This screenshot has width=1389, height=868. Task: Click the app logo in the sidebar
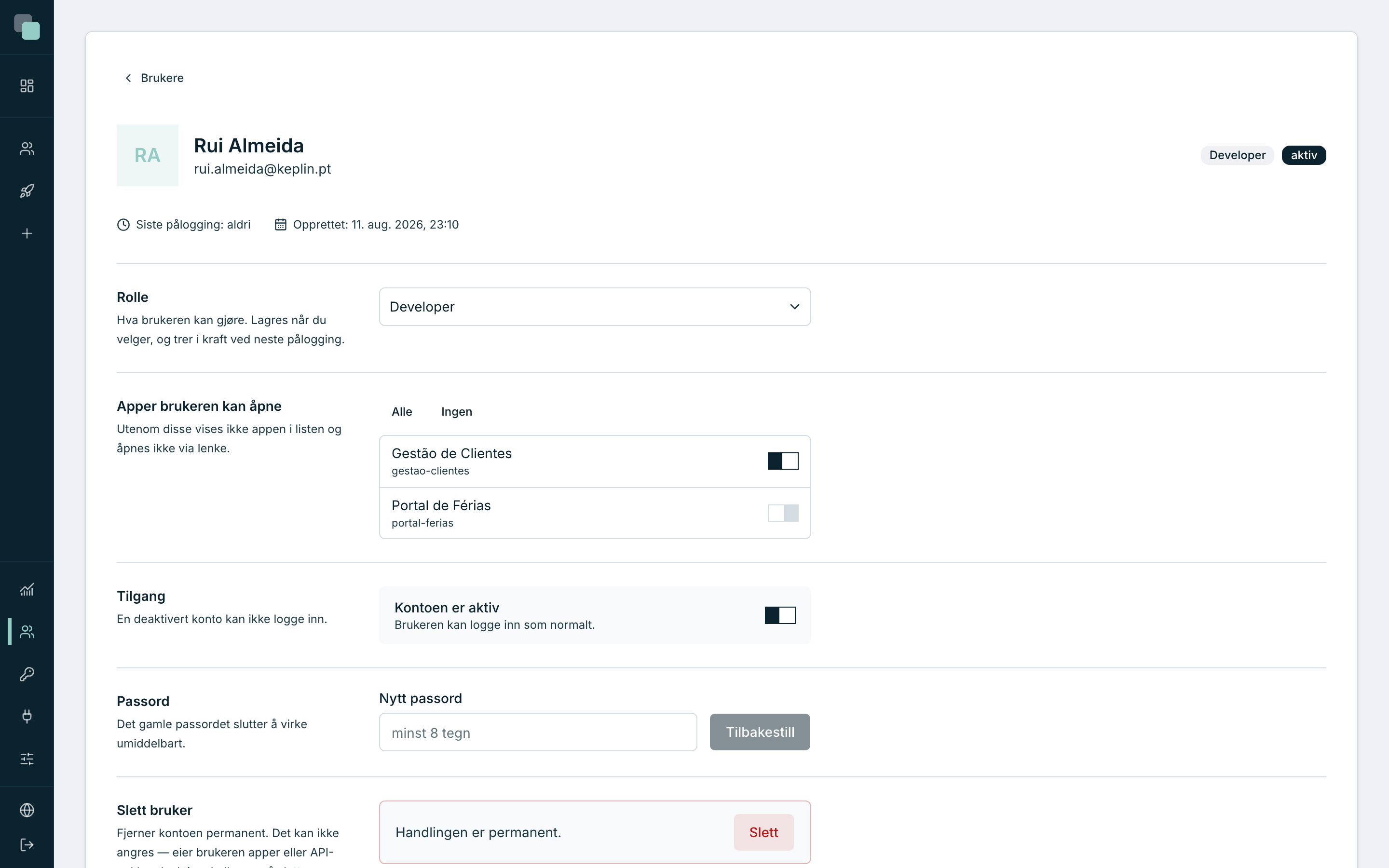click(27, 27)
